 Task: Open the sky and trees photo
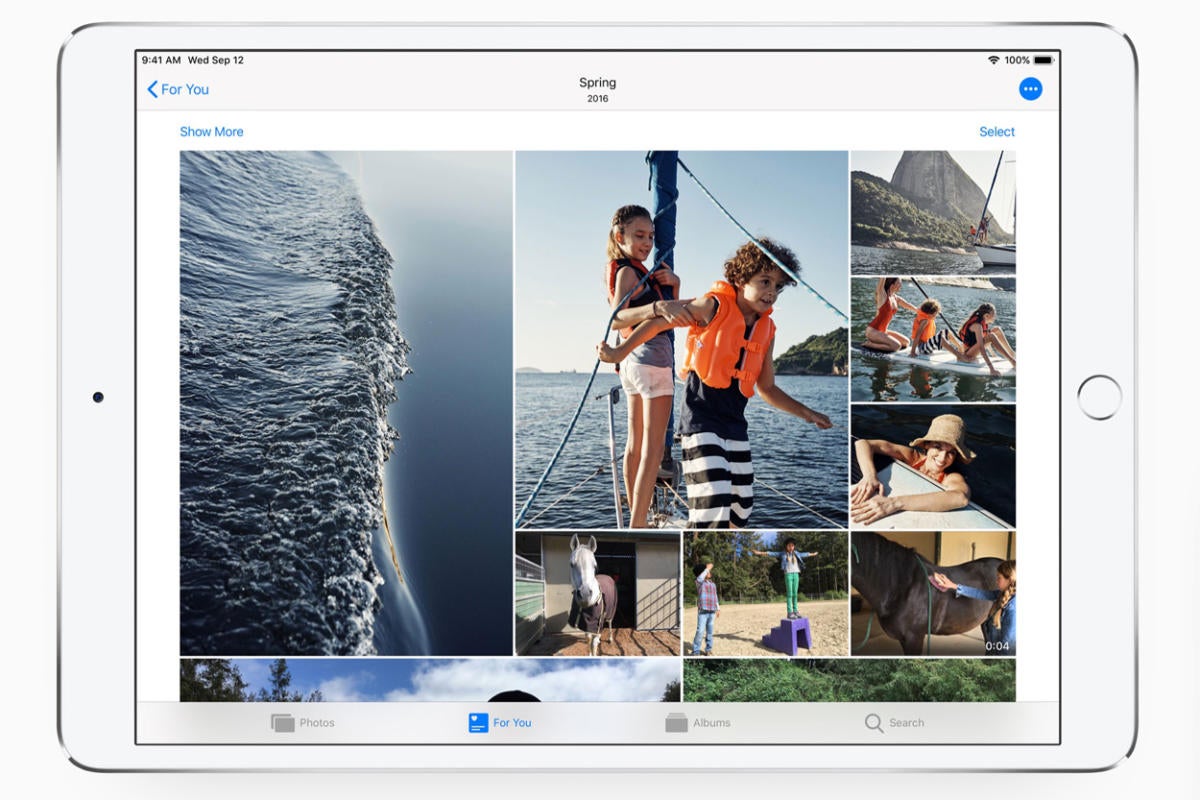[x=430, y=680]
